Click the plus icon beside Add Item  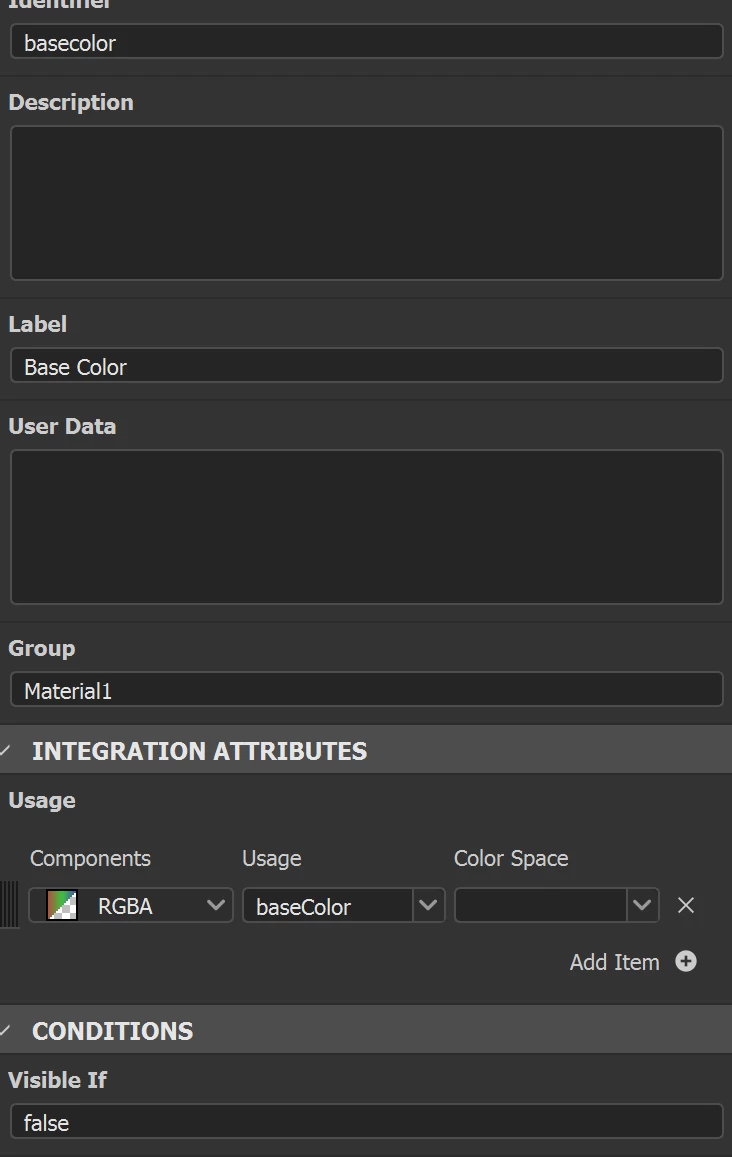[686, 962]
